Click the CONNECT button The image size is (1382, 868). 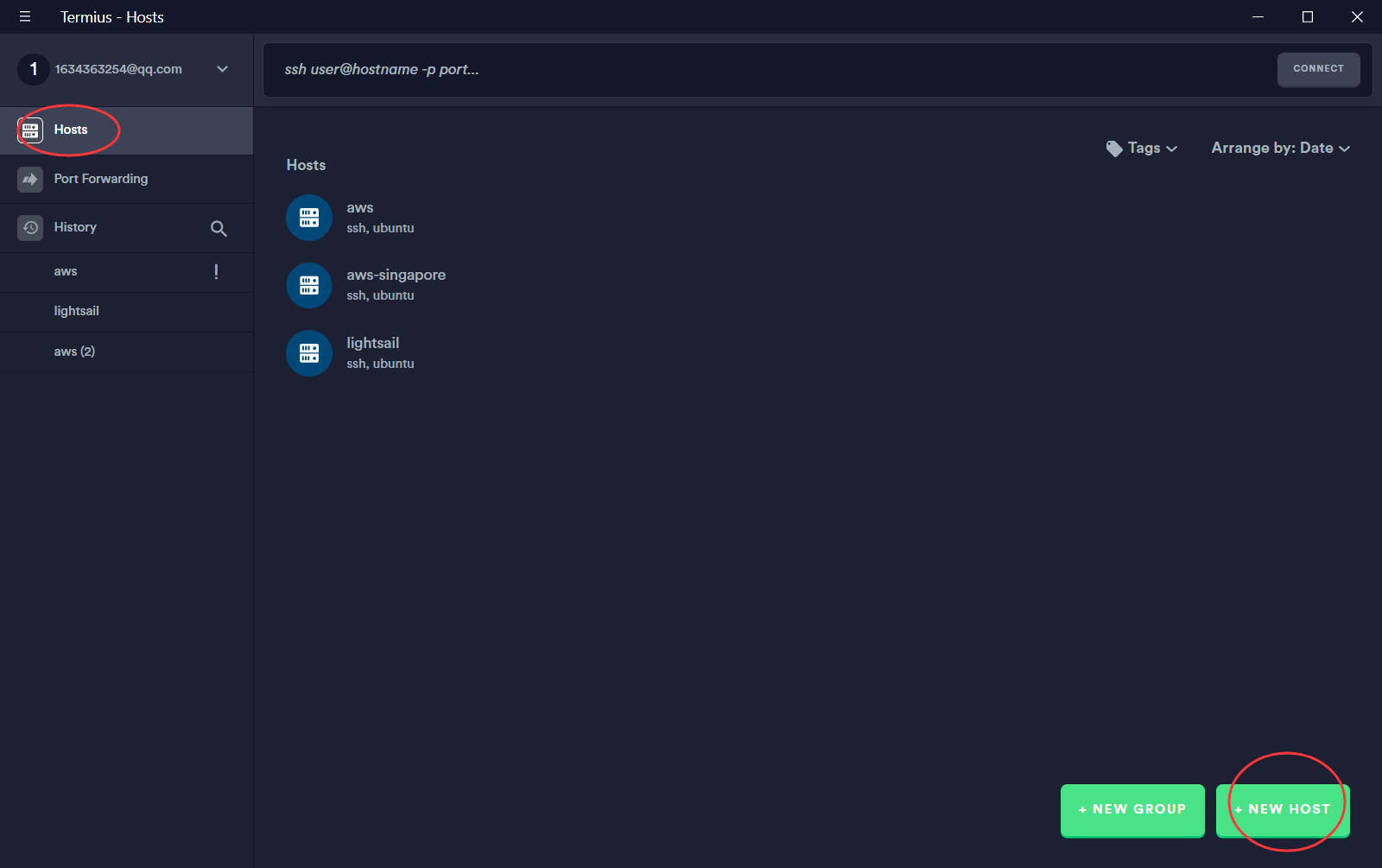coord(1318,69)
